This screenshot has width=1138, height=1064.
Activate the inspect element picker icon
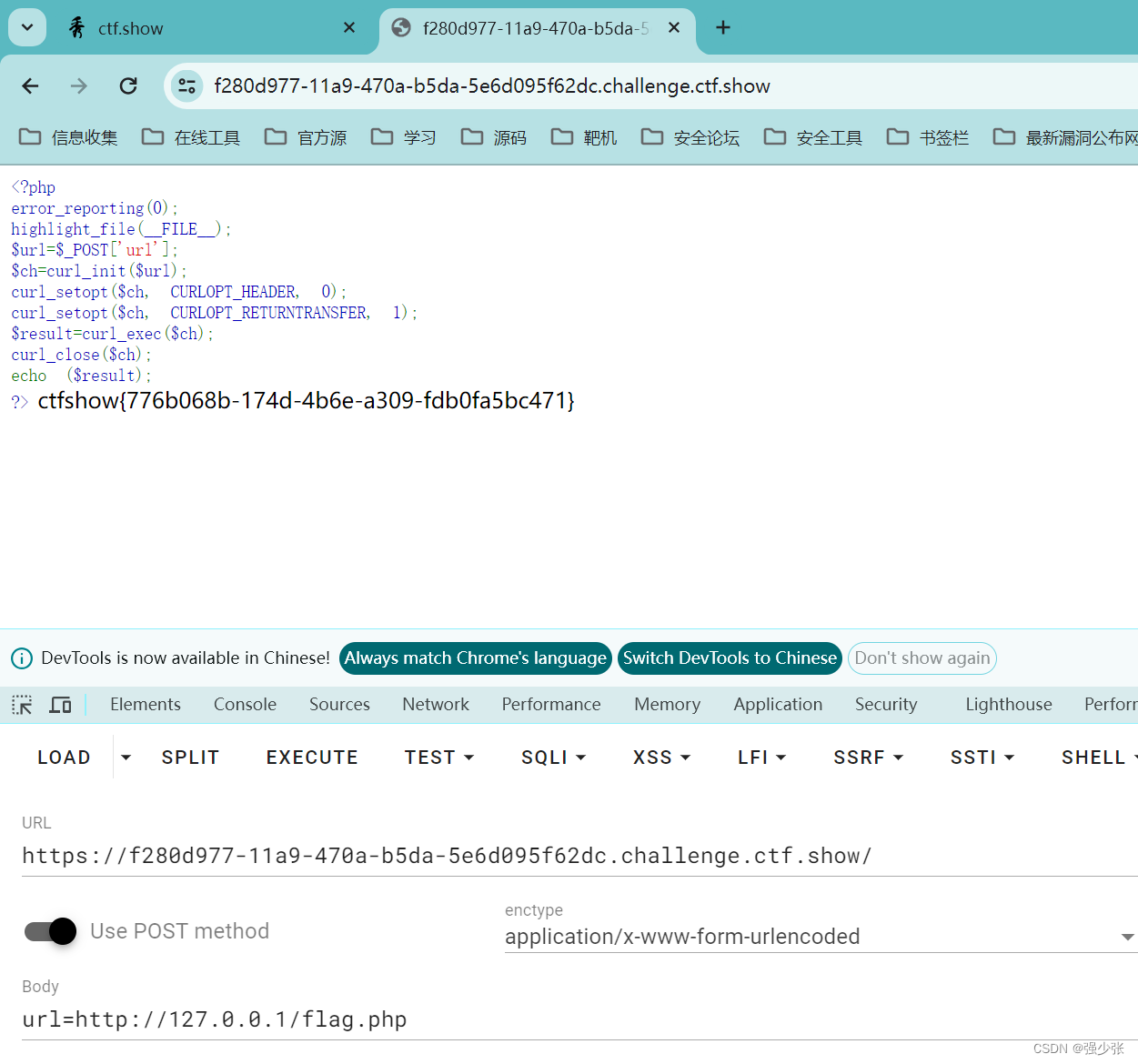click(22, 705)
